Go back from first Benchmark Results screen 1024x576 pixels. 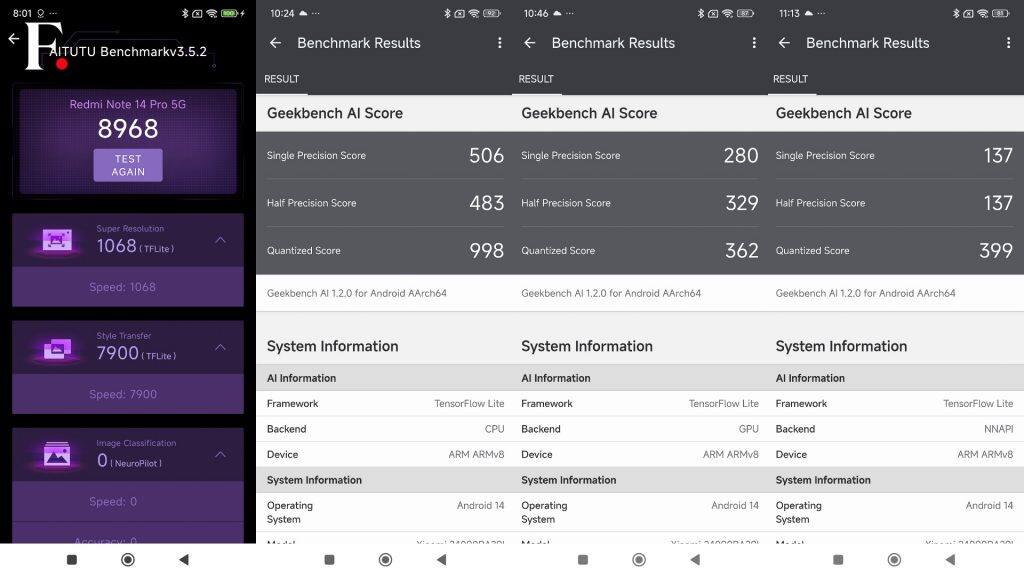276,42
